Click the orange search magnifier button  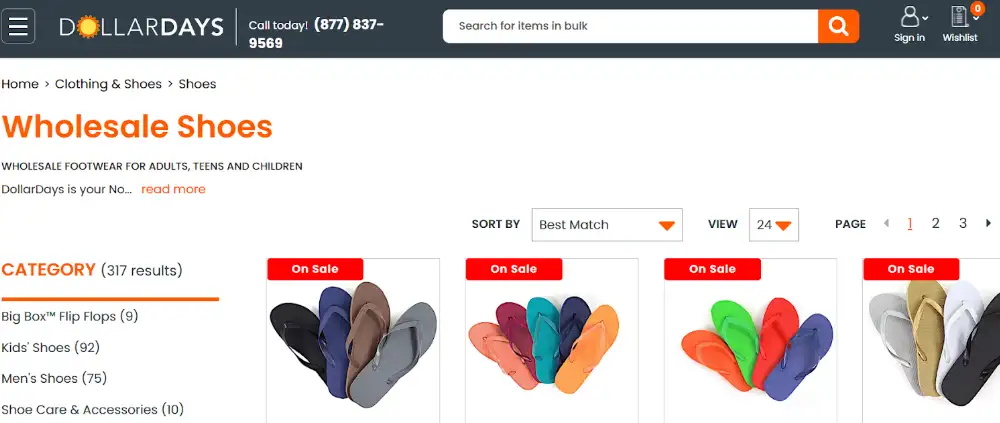click(x=838, y=26)
